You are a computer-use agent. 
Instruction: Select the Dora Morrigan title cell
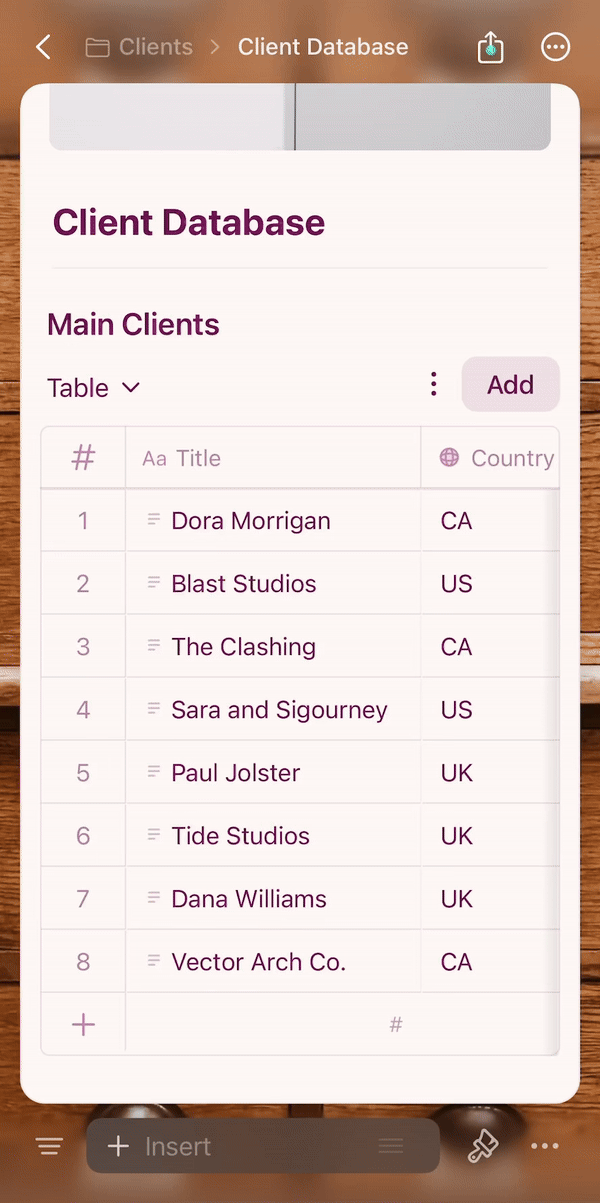(x=252, y=520)
